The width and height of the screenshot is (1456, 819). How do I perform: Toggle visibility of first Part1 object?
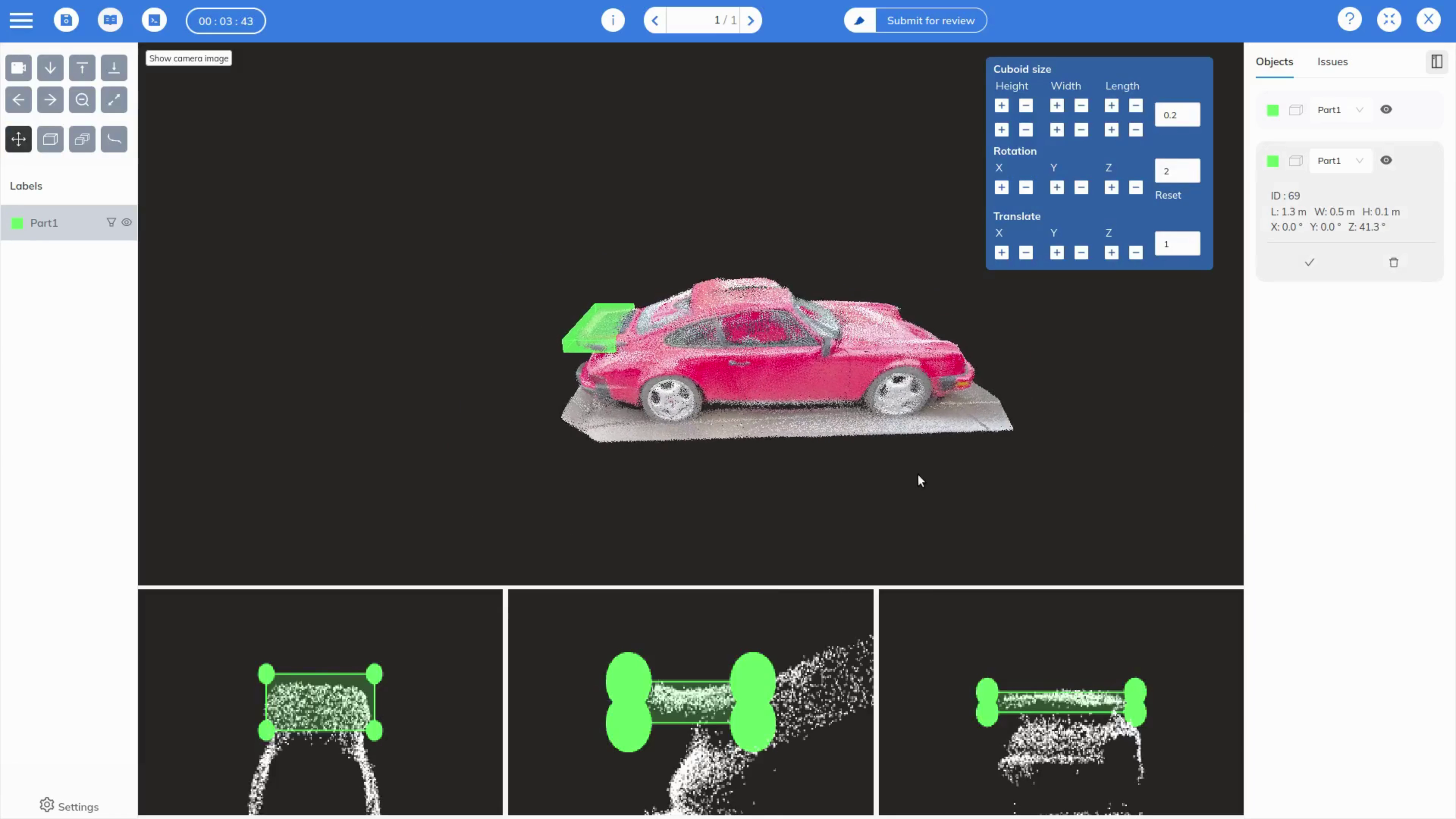pos(1386,110)
